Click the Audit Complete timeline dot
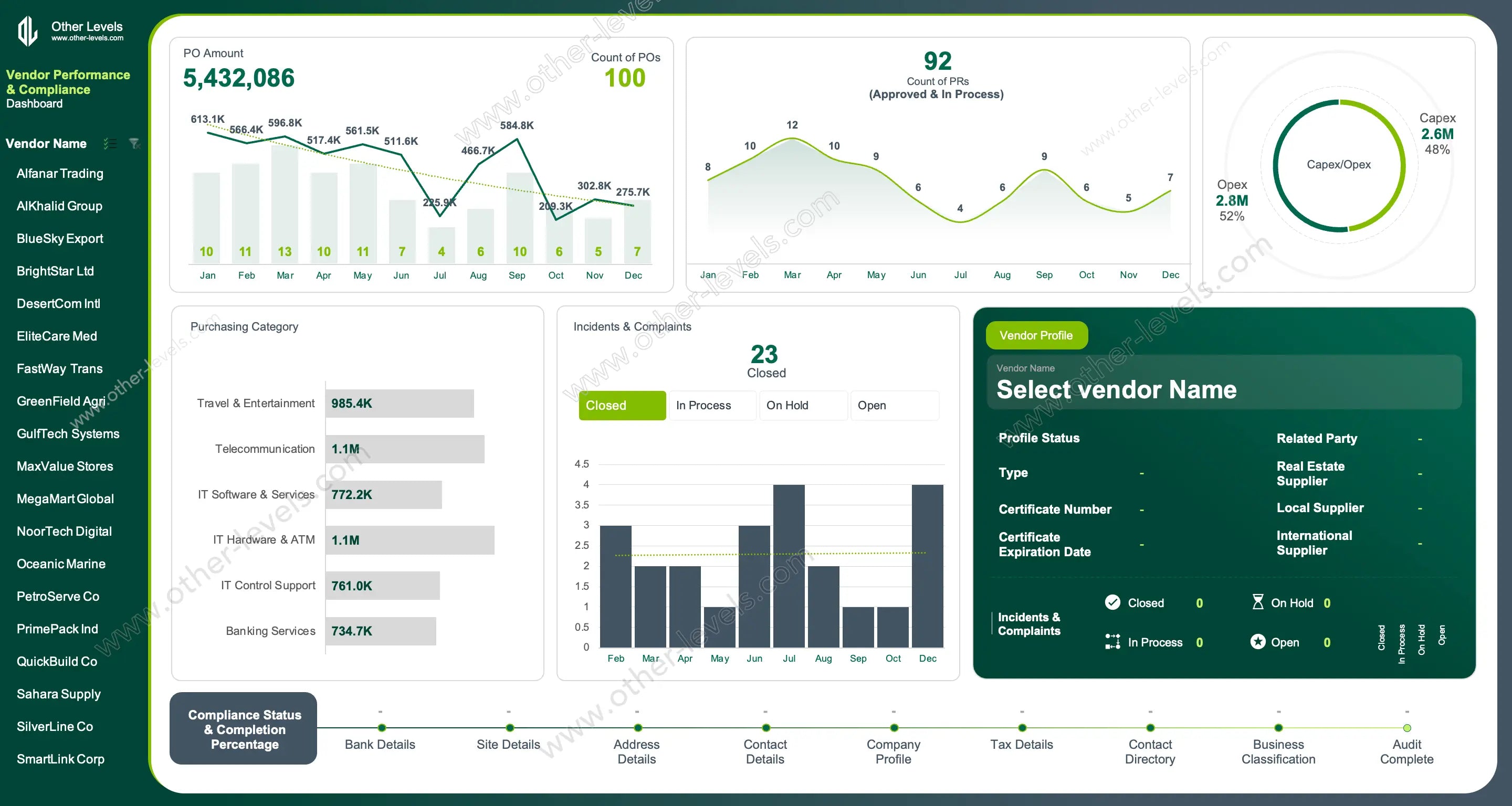This screenshot has height=806, width=1512. pos(1406,728)
